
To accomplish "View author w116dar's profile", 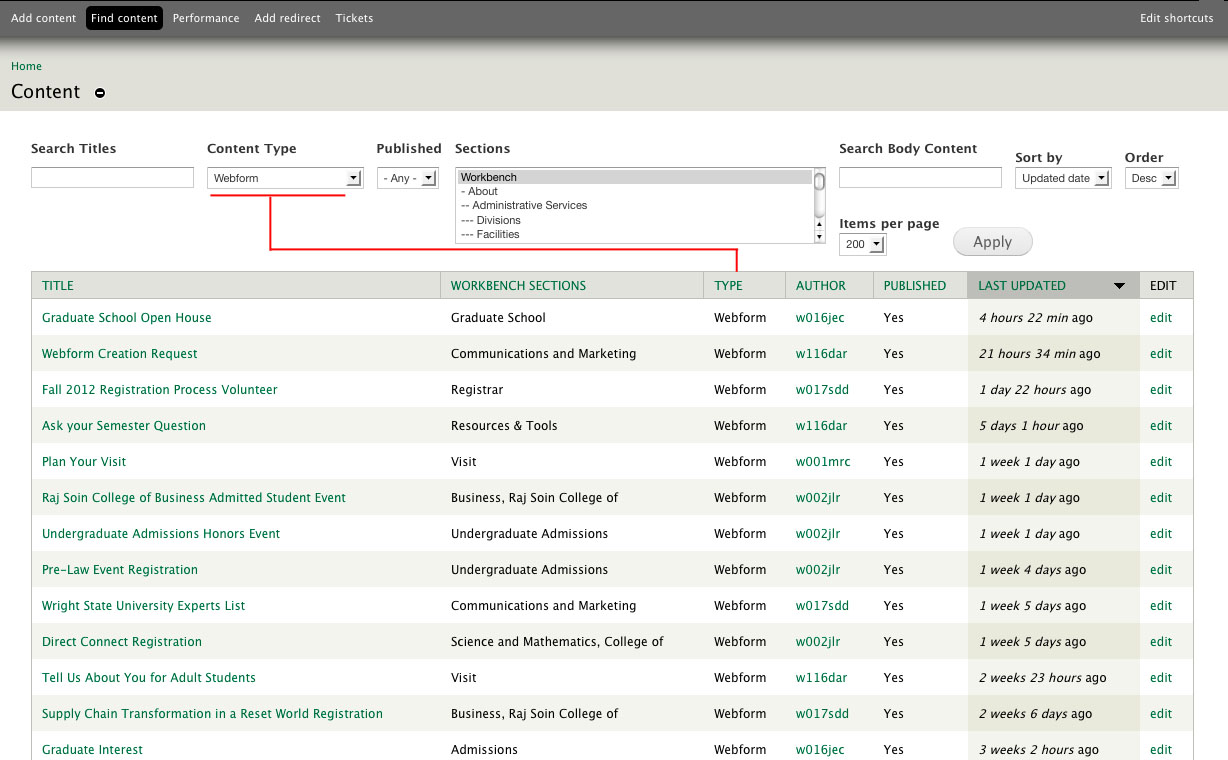I will (821, 353).
